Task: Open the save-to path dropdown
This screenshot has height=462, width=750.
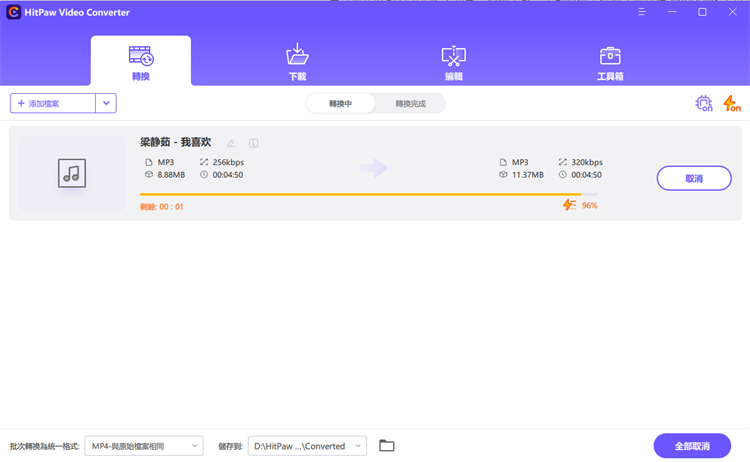Action: tap(307, 446)
